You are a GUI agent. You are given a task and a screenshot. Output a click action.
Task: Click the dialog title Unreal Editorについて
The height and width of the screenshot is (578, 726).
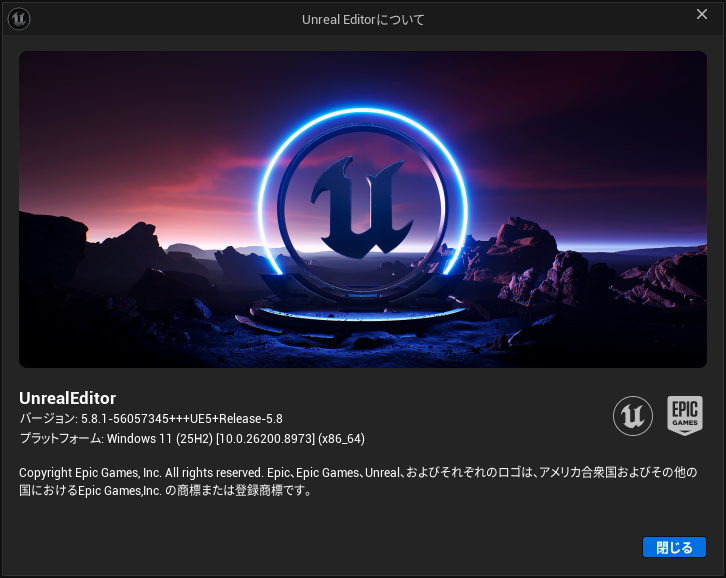(363, 19)
